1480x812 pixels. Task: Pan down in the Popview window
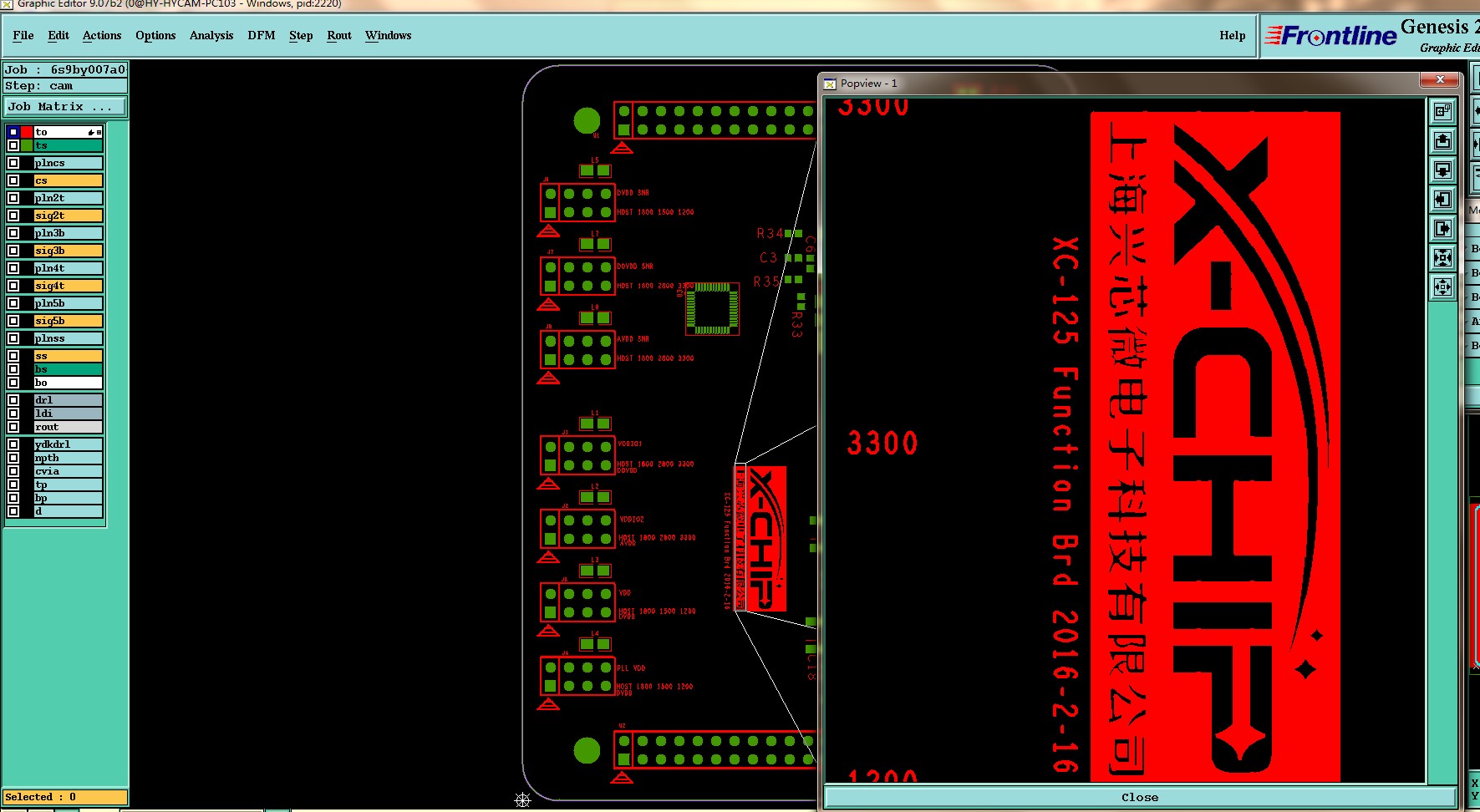[1442, 170]
